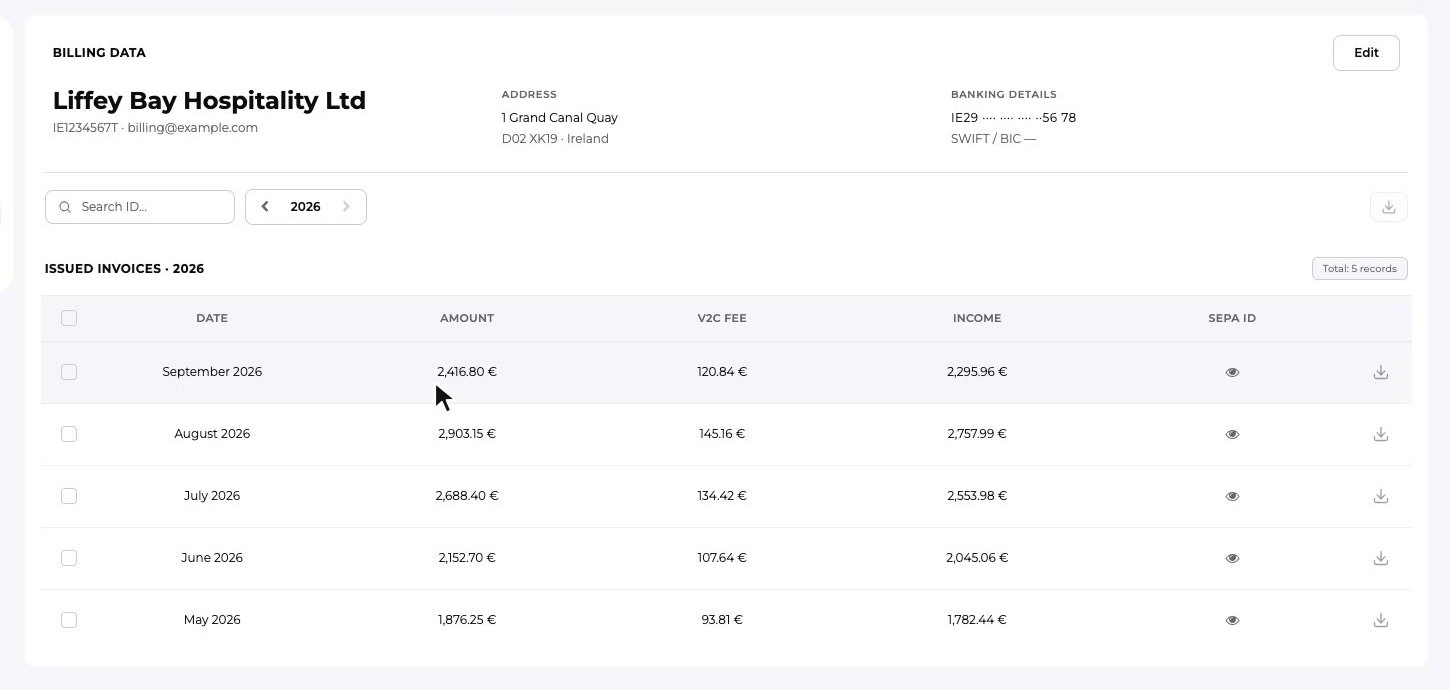The image size is (1450, 690).
Task: Click the income value 2,757.99 €
Action: (x=977, y=434)
